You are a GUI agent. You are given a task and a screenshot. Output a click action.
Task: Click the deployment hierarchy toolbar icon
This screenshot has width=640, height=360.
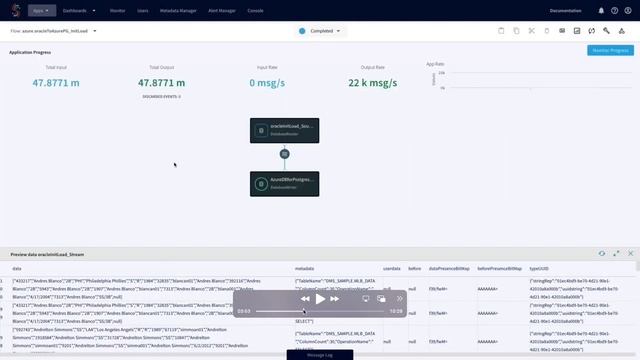pos(622,31)
